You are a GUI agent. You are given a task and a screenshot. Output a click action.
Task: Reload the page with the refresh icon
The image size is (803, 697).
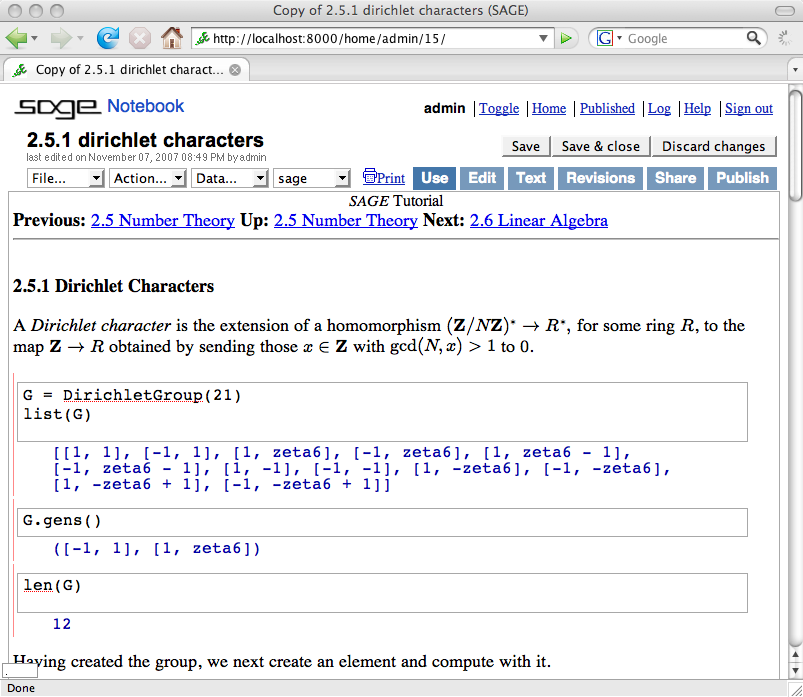pos(108,38)
